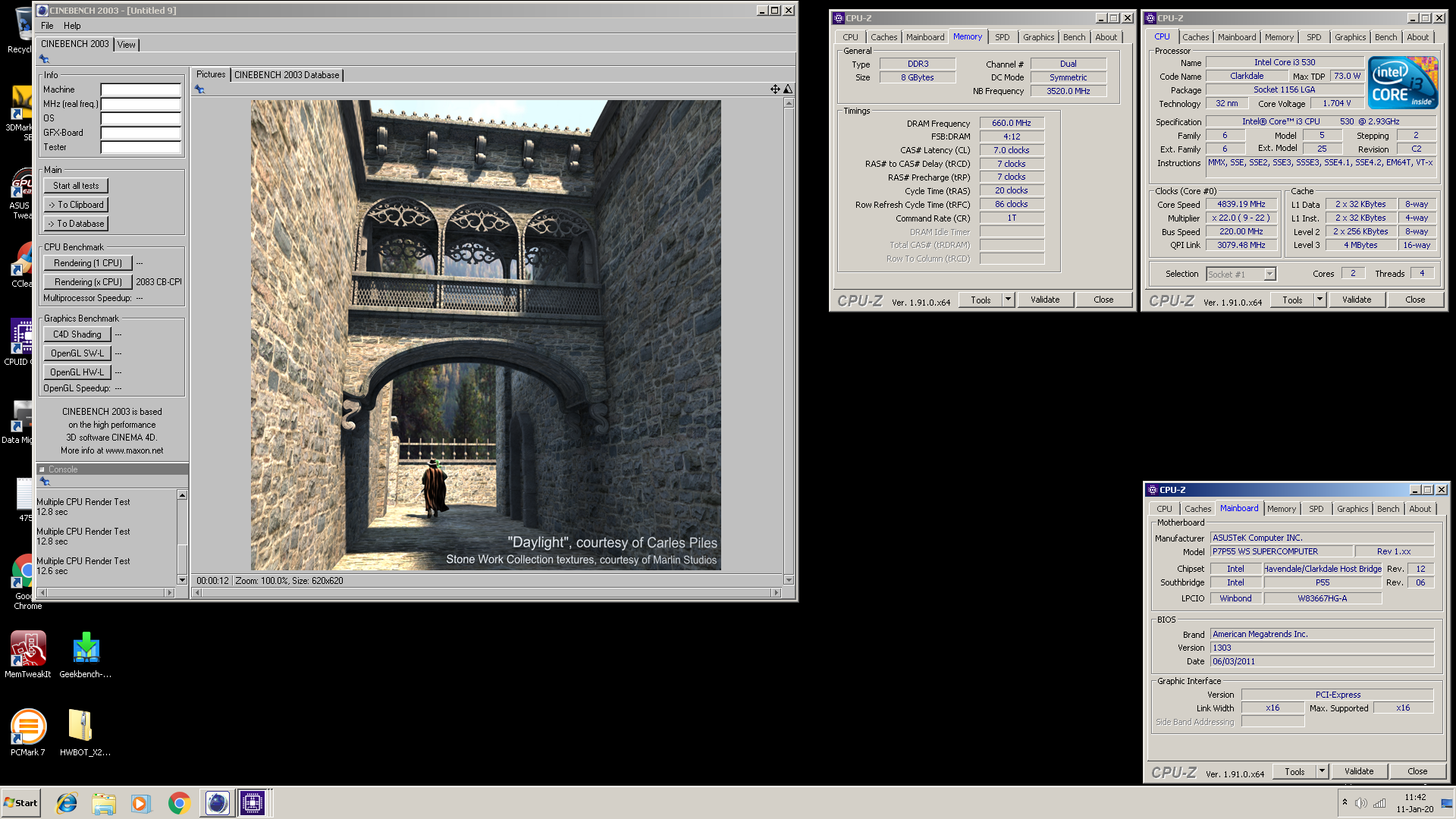Show hidden tray icons arrow
The image size is (1456, 819).
pyautogui.click(x=1345, y=802)
